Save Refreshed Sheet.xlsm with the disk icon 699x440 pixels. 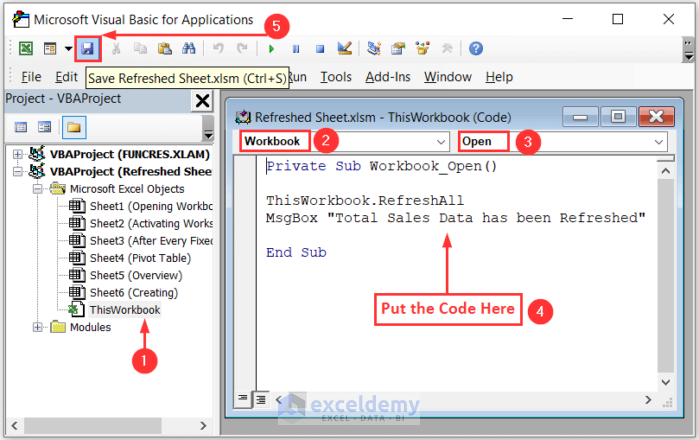pyautogui.click(x=87, y=49)
